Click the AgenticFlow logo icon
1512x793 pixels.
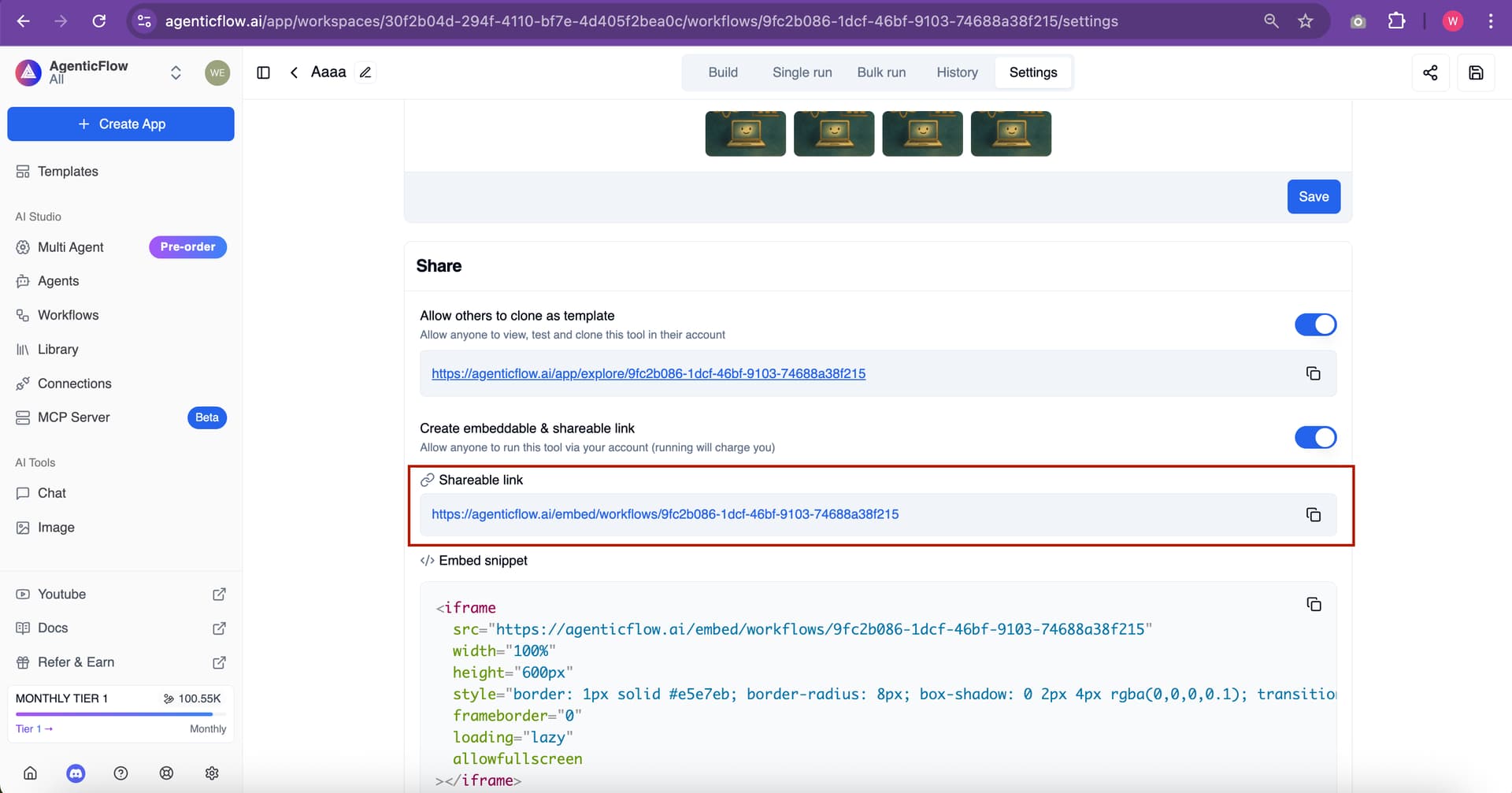click(28, 72)
